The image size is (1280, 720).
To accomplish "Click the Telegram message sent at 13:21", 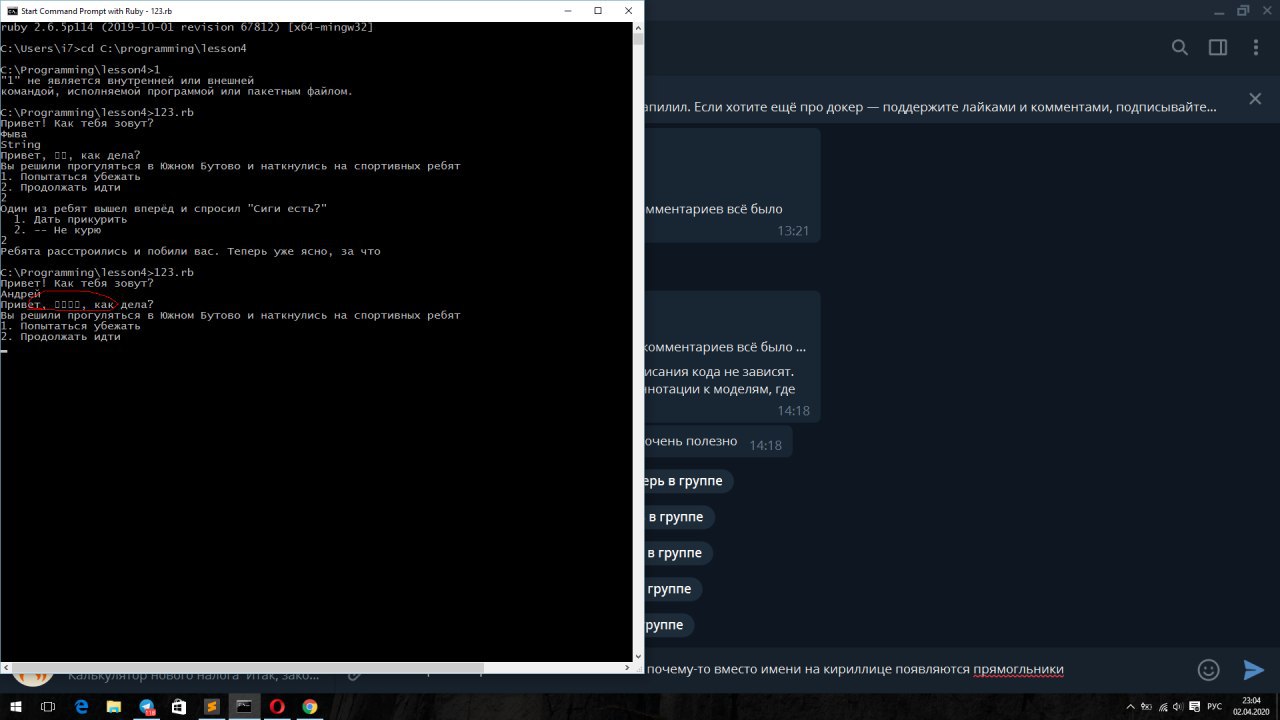I will pyautogui.click(x=732, y=185).
